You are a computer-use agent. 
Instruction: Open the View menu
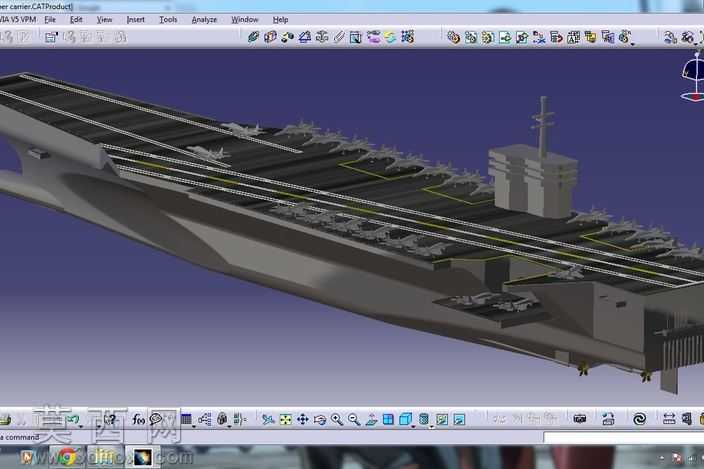104,20
